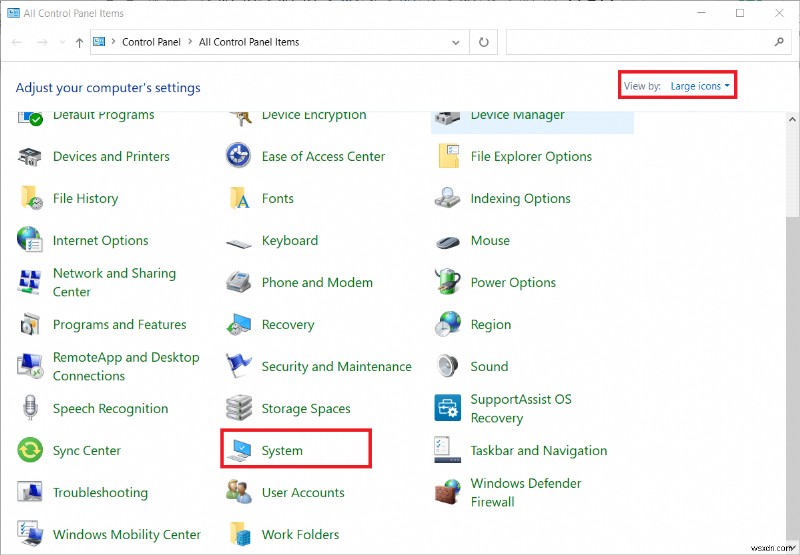Click the Speech Recognition microphone icon
The height and width of the screenshot is (555, 800).
pyautogui.click(x=30, y=408)
